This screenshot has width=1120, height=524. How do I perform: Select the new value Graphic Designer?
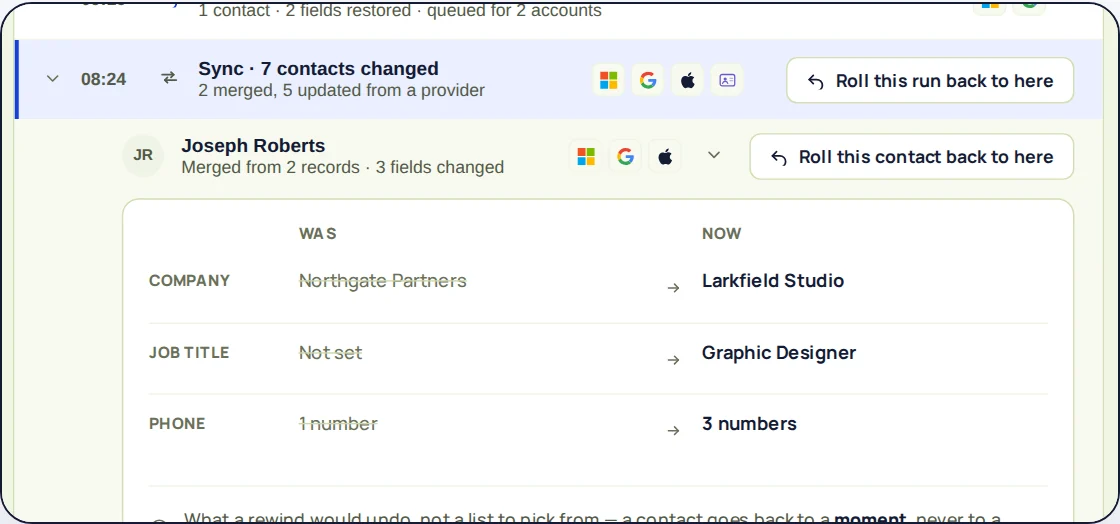(779, 353)
